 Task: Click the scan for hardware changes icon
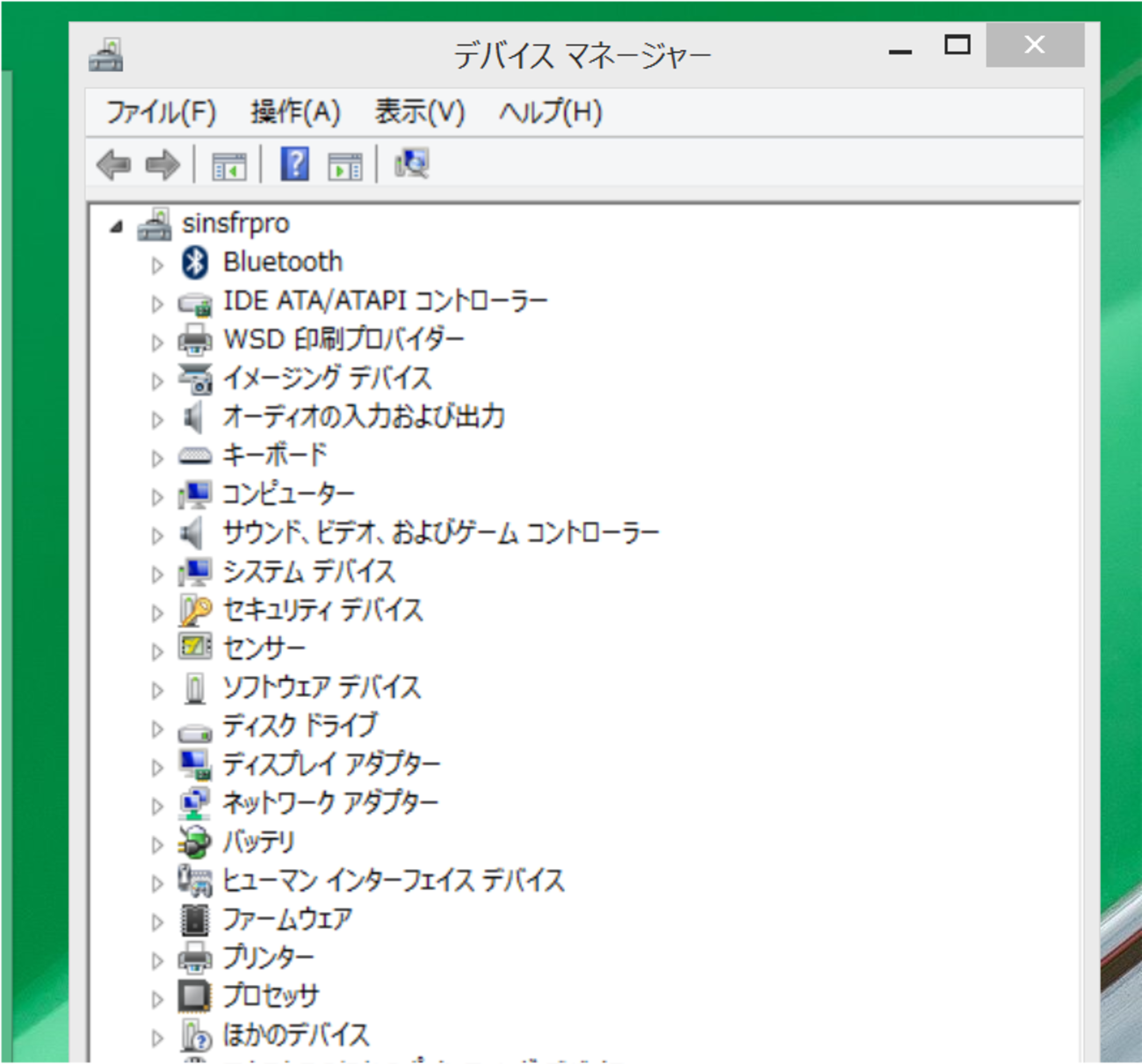point(411,163)
